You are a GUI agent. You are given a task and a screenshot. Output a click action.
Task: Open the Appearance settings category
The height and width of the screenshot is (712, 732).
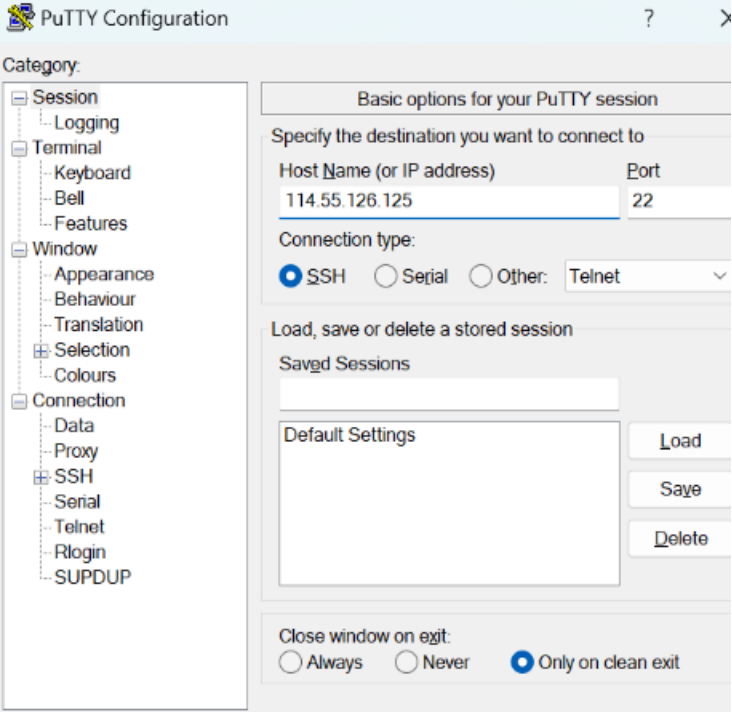[104, 274]
